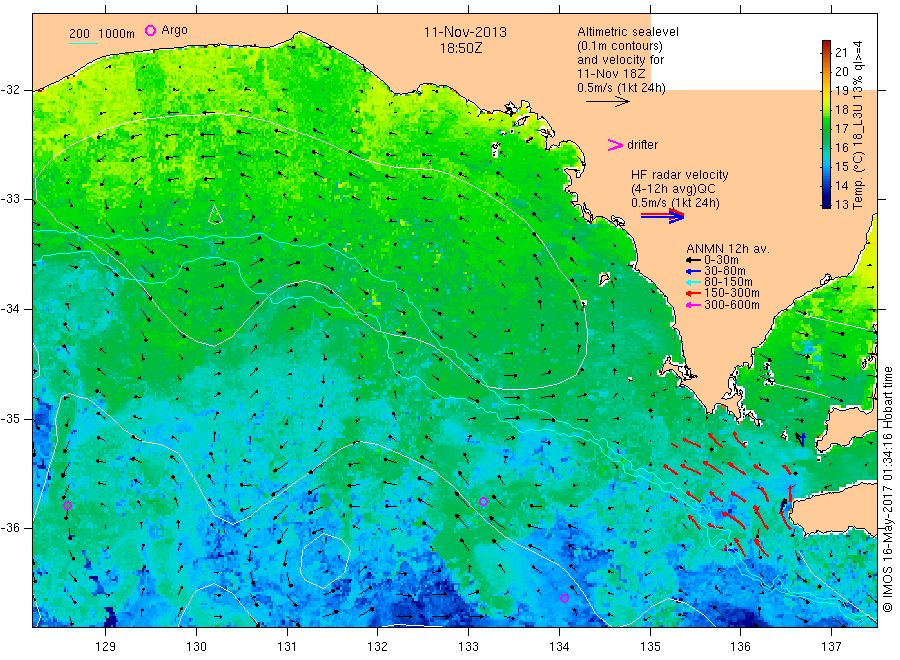900x660 pixels.
Task: Click the magenta 300-600m legend arrow
Action: pyautogui.click(x=693, y=305)
